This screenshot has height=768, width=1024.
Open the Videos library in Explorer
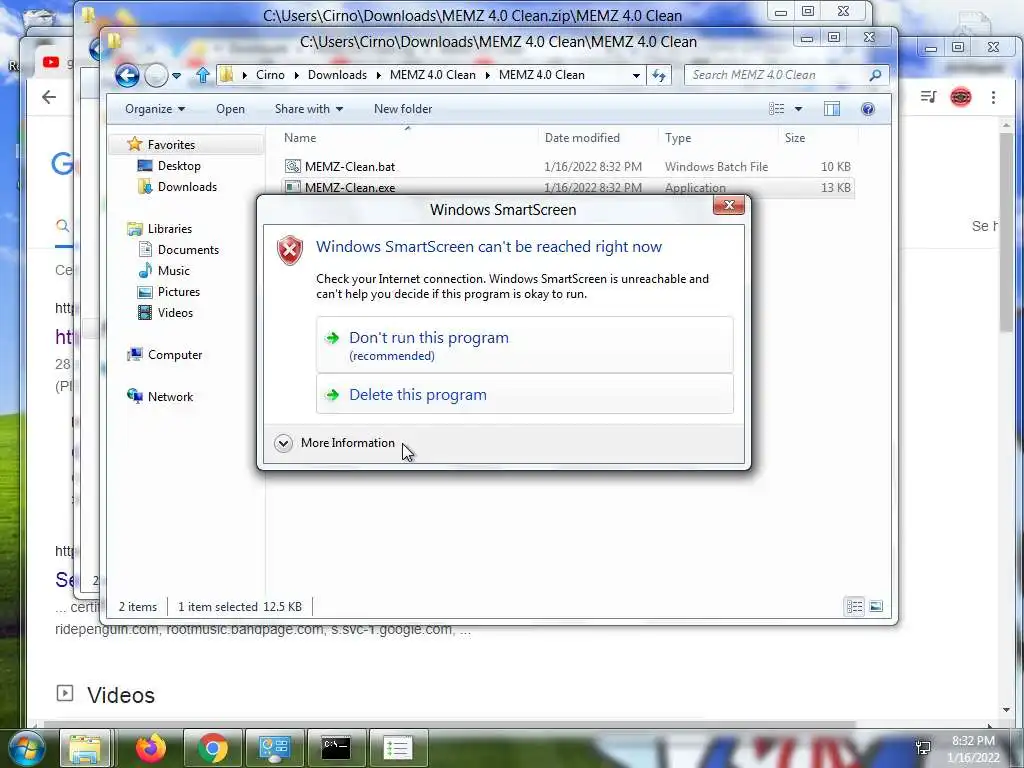tap(175, 312)
